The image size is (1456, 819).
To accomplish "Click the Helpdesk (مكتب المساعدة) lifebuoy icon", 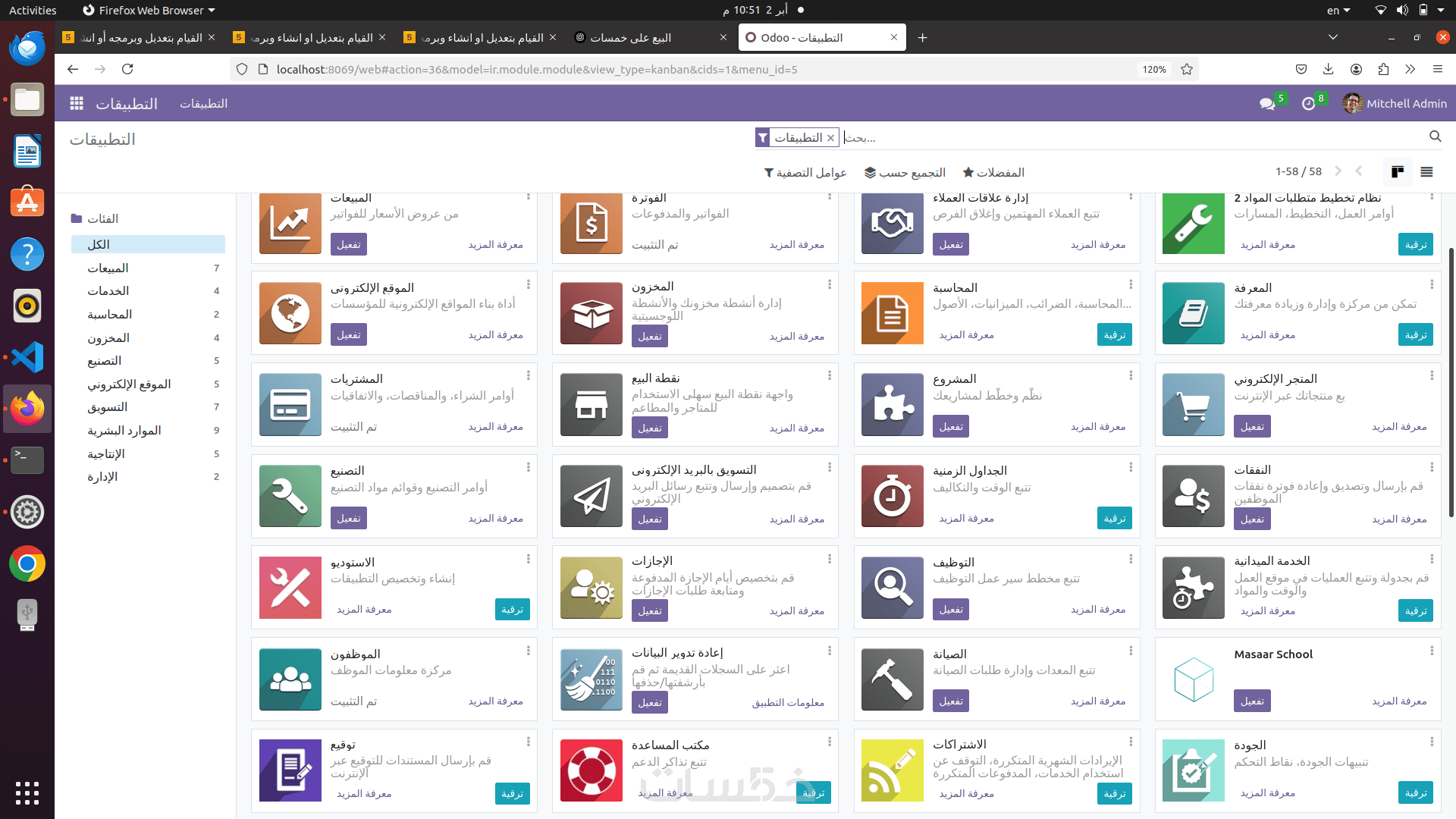I will click(591, 770).
